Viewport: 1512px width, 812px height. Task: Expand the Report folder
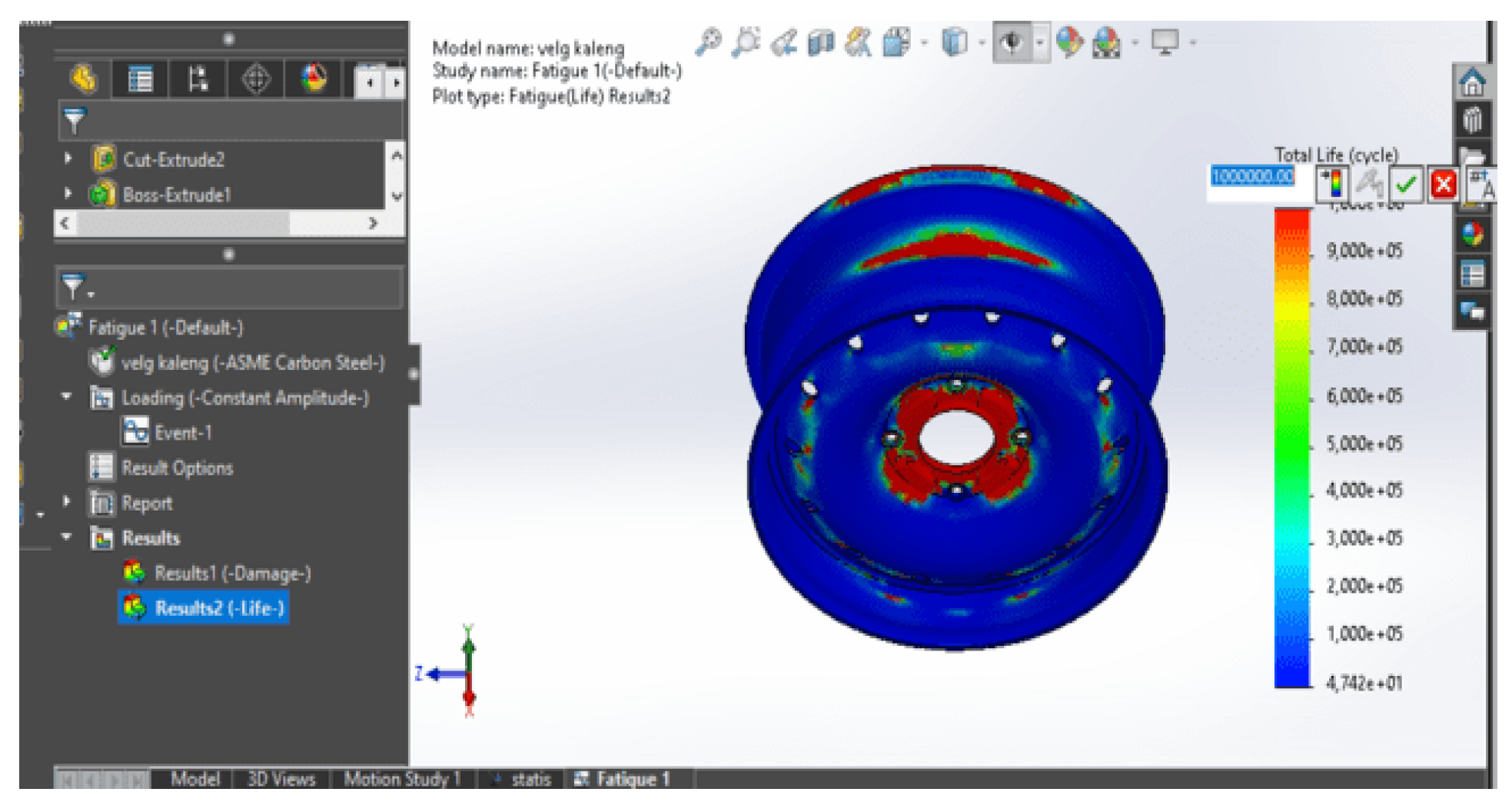pyautogui.click(x=67, y=502)
